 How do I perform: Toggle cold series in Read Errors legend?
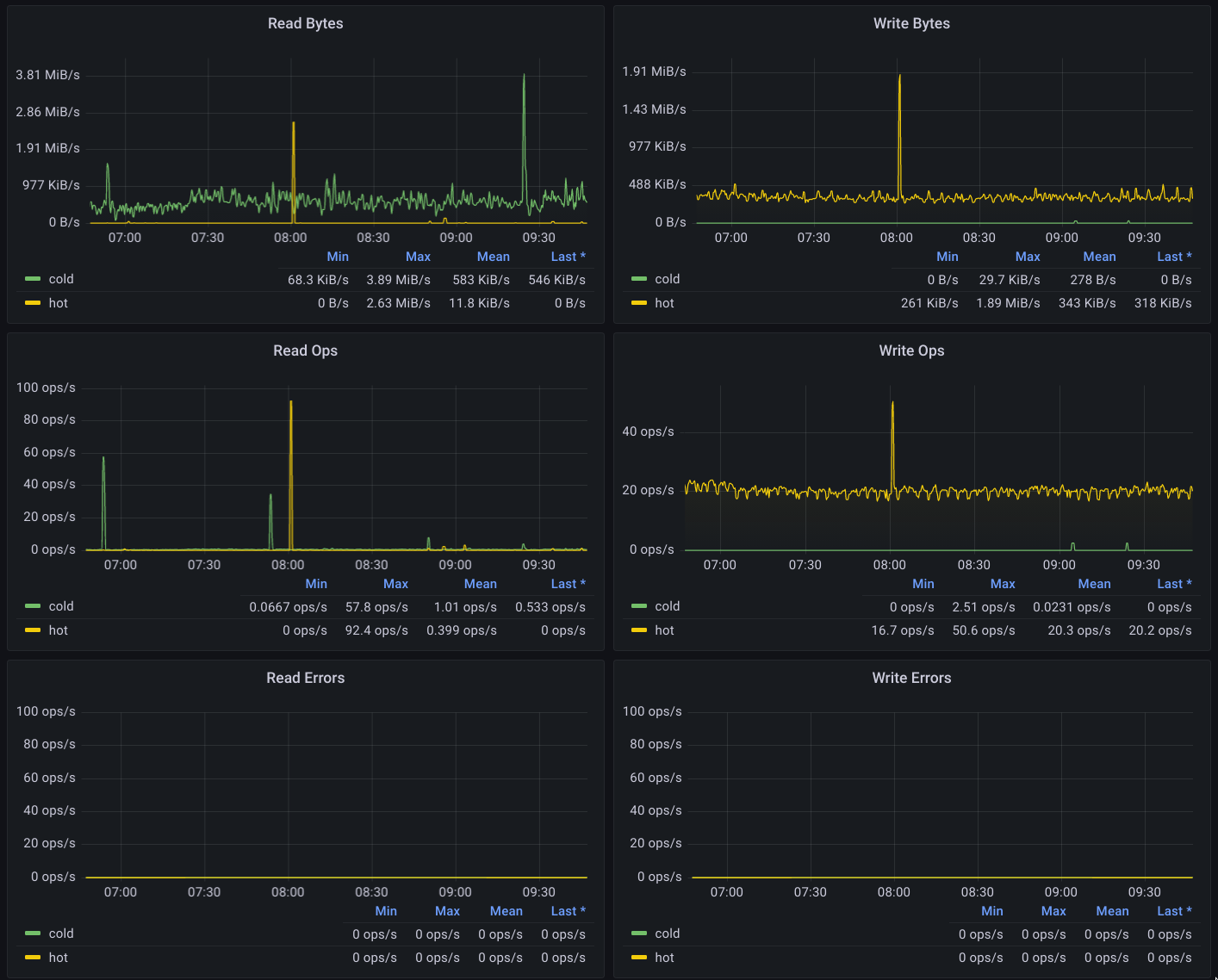61,933
